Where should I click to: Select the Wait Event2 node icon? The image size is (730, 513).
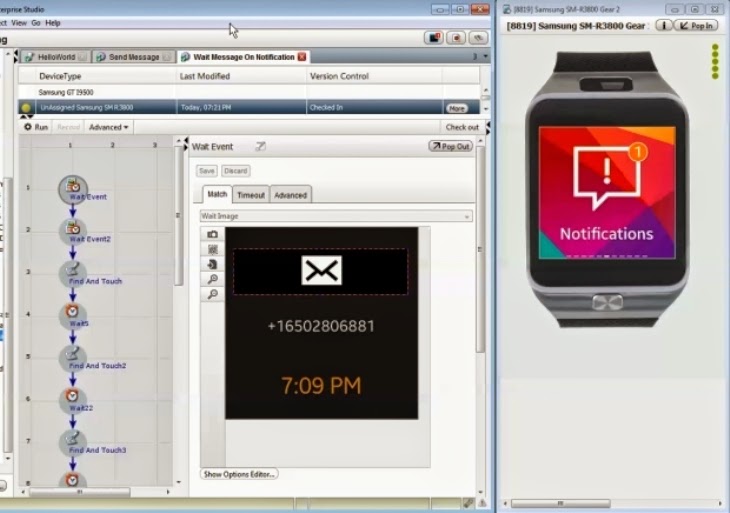tap(73, 230)
